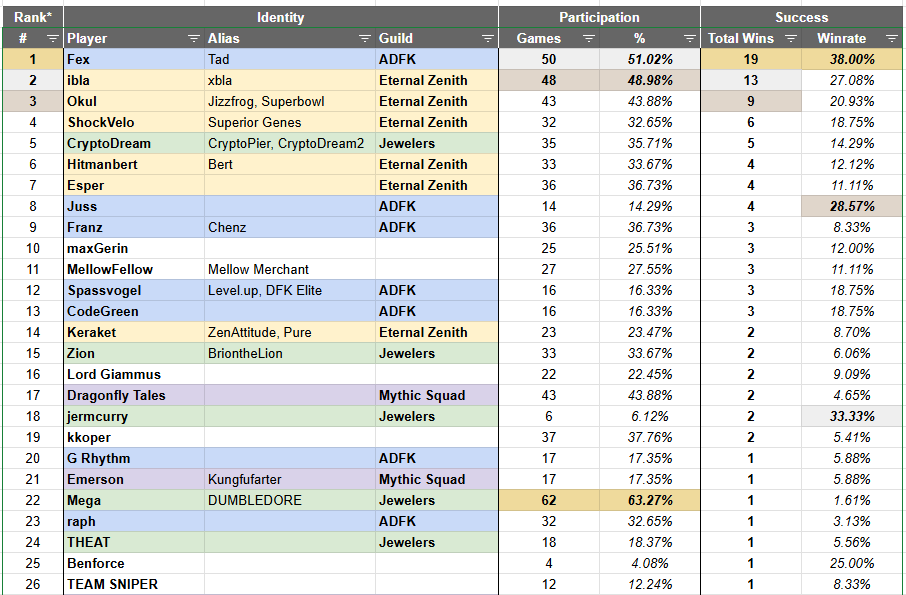The height and width of the screenshot is (595, 906).
Task: Click the player cell maxGerin
Action: 134,248
